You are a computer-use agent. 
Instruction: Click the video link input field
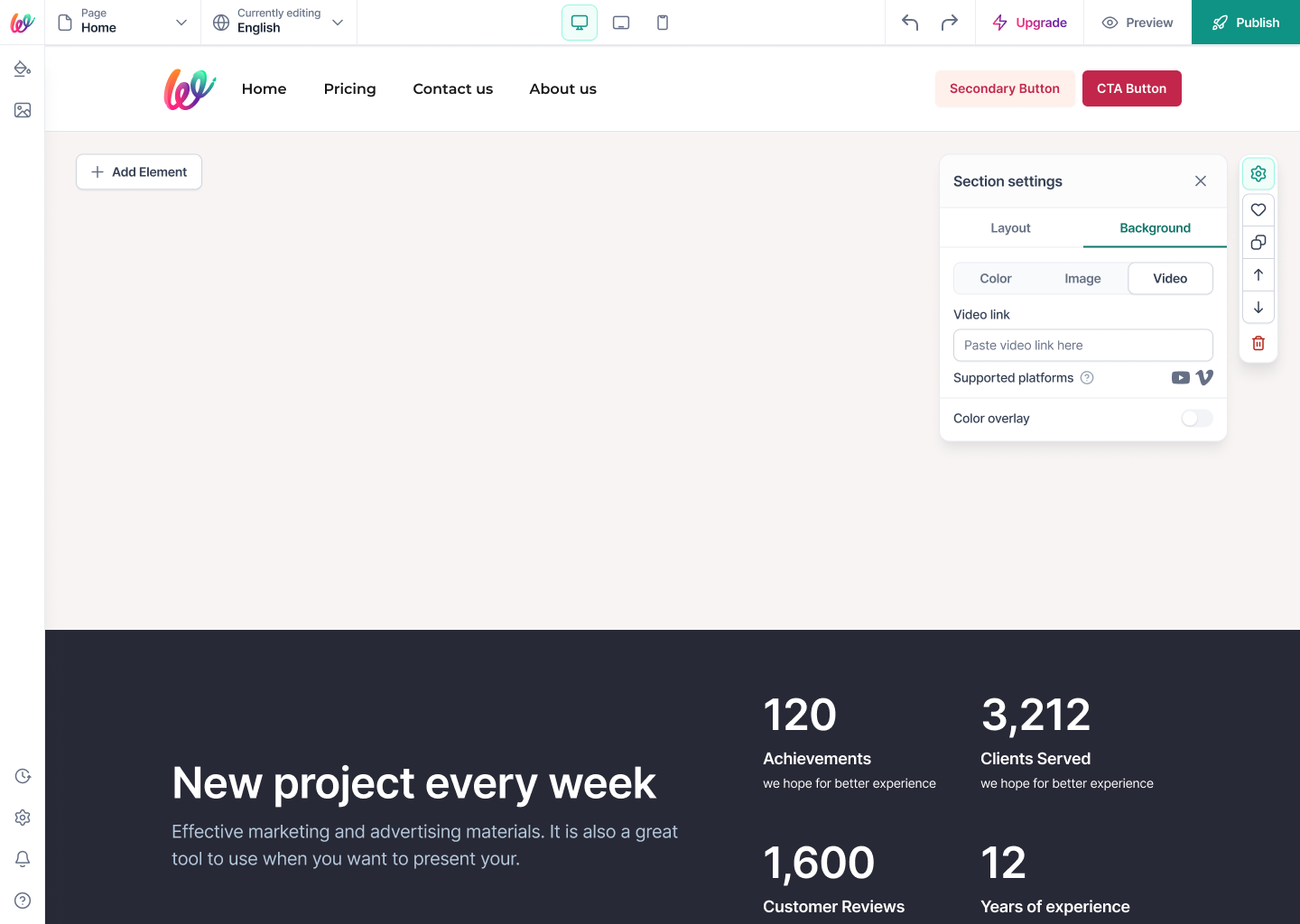1083,346
